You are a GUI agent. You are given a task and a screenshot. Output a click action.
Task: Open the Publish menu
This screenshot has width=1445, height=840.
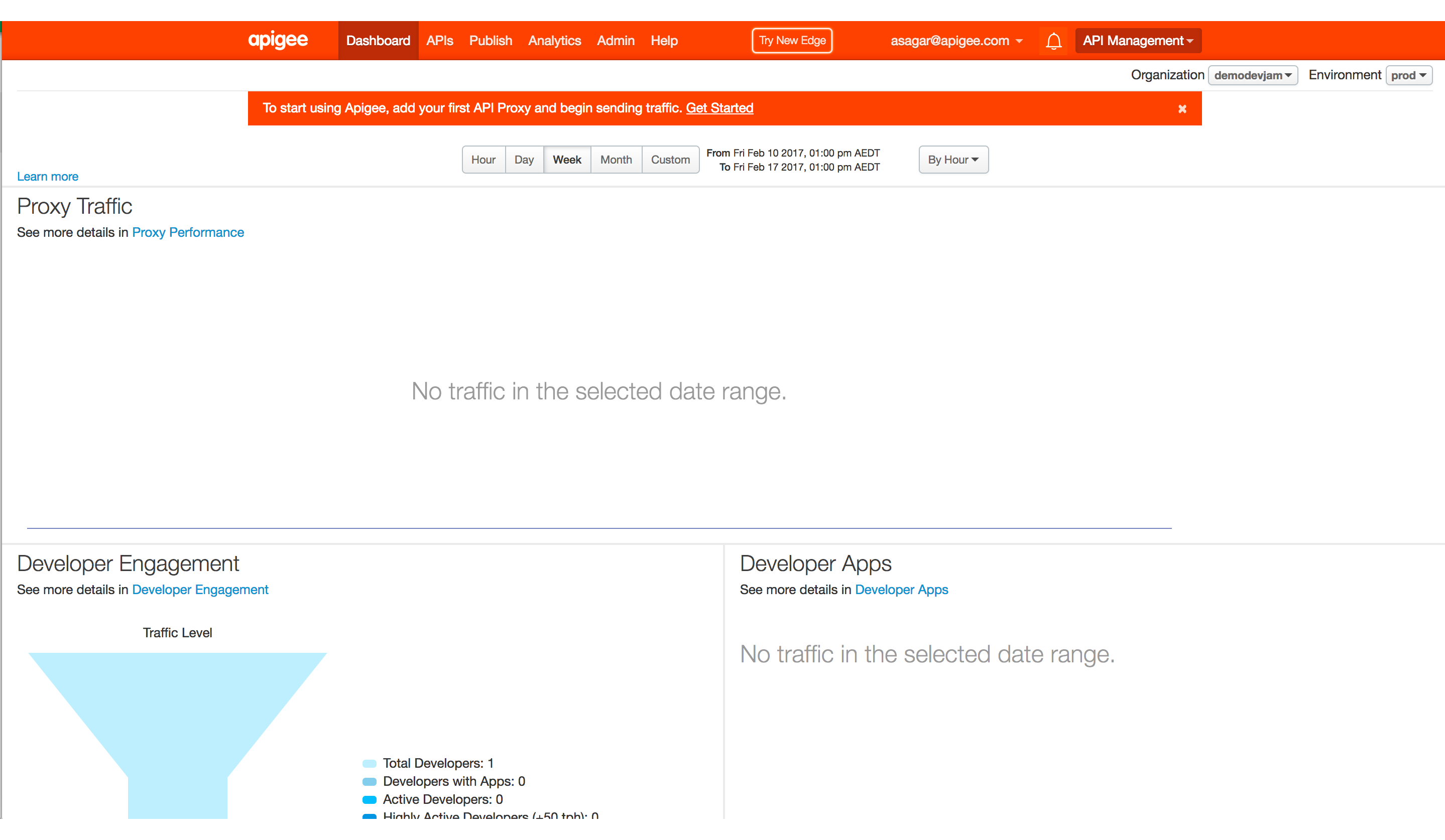(x=490, y=41)
